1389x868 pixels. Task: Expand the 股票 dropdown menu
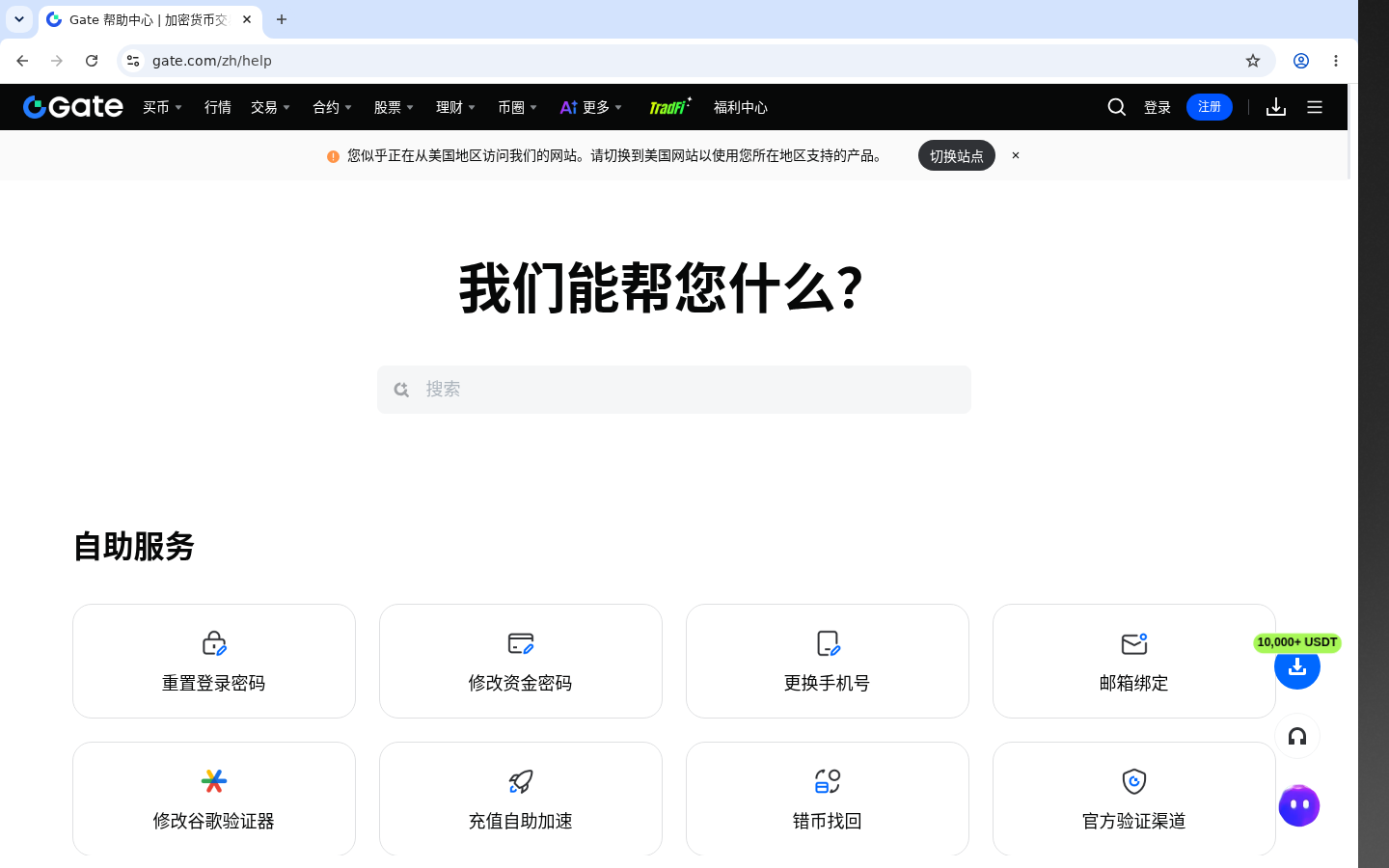tap(395, 107)
